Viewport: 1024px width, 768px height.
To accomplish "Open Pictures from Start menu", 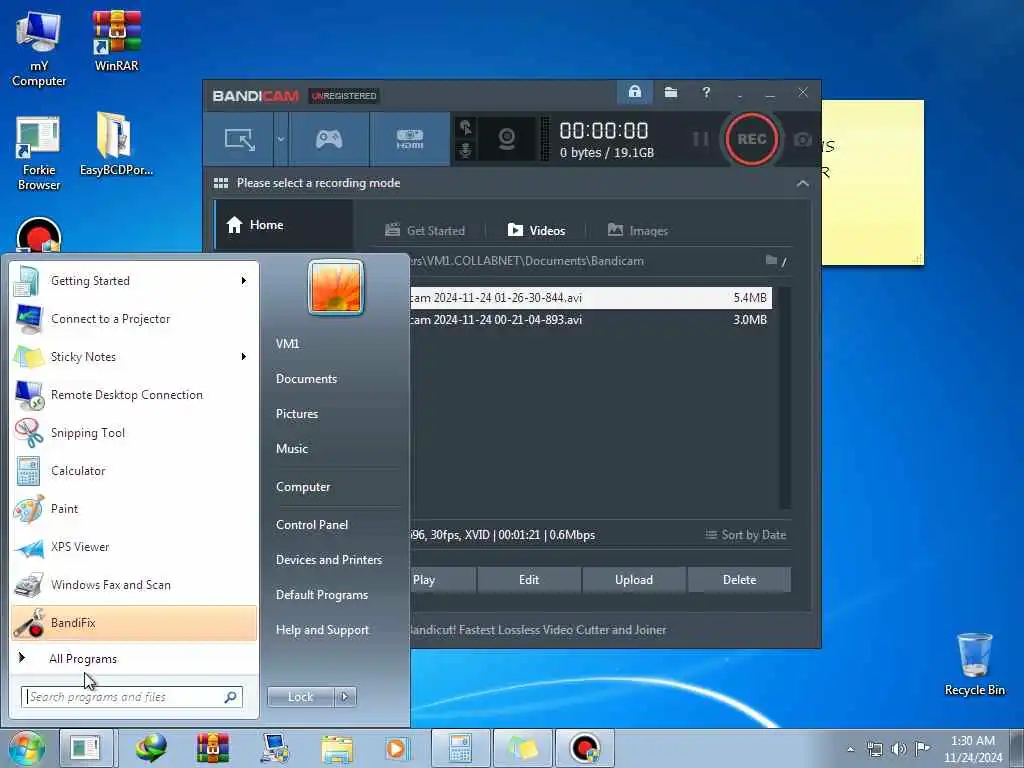I will pyautogui.click(x=297, y=414).
